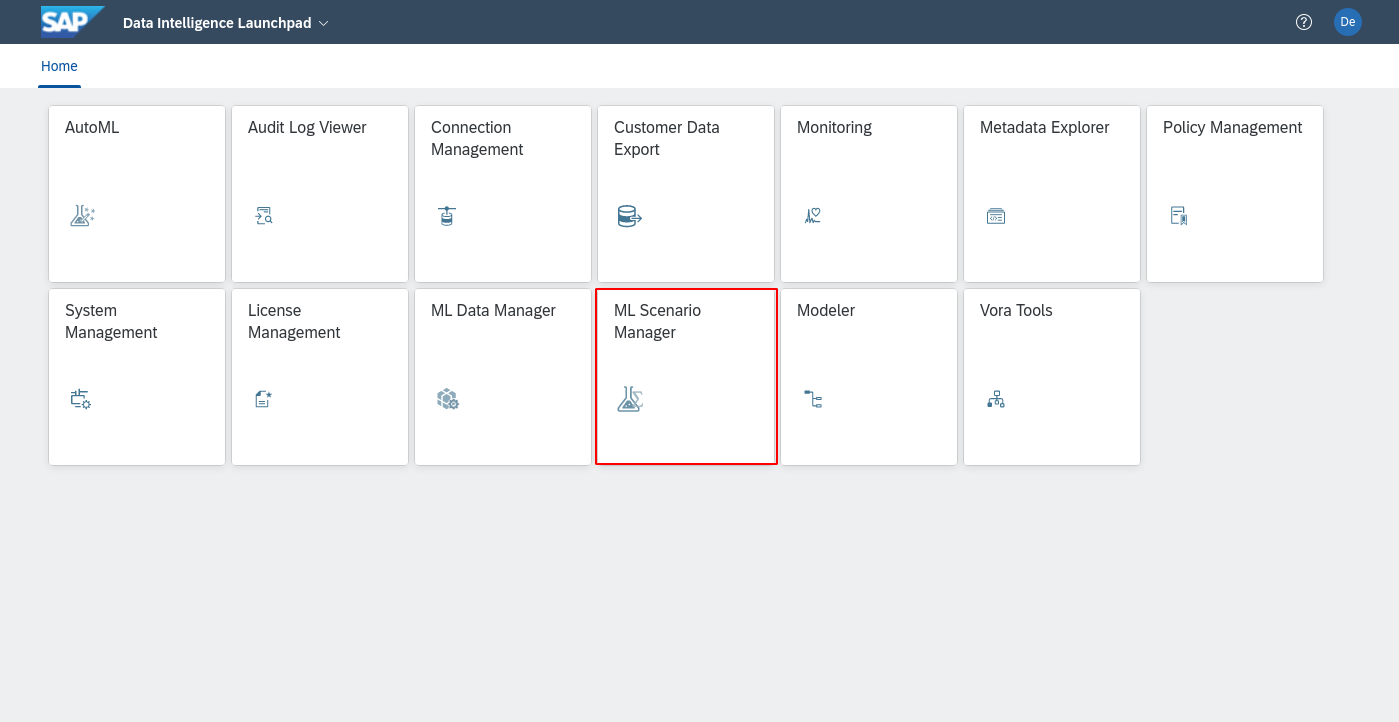Open the Policy Management tile title

[x=1232, y=128]
